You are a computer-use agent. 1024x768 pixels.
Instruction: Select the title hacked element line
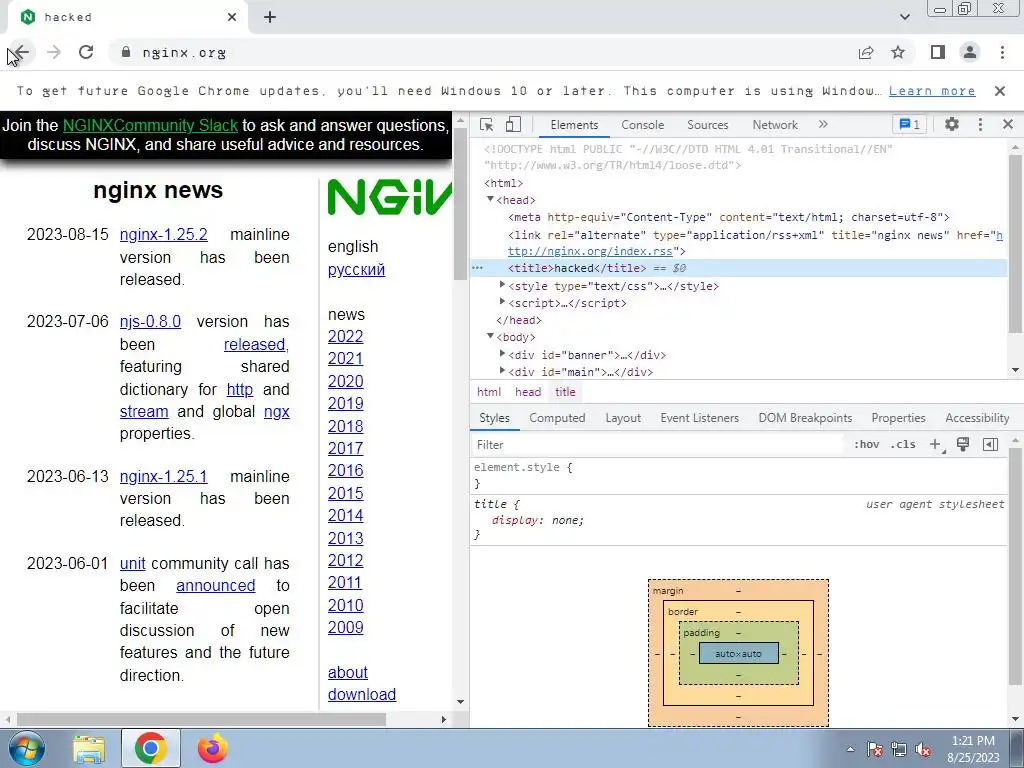coord(738,268)
